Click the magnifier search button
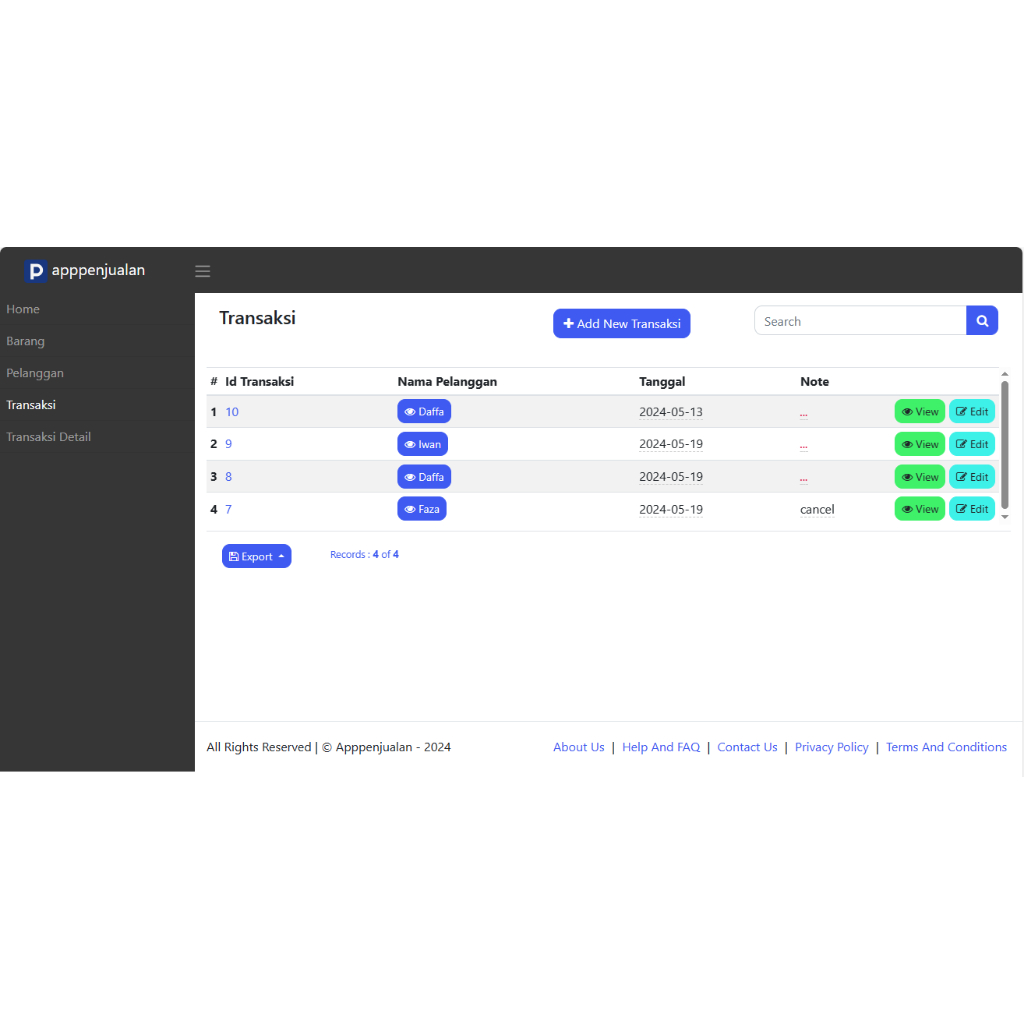 tap(982, 321)
